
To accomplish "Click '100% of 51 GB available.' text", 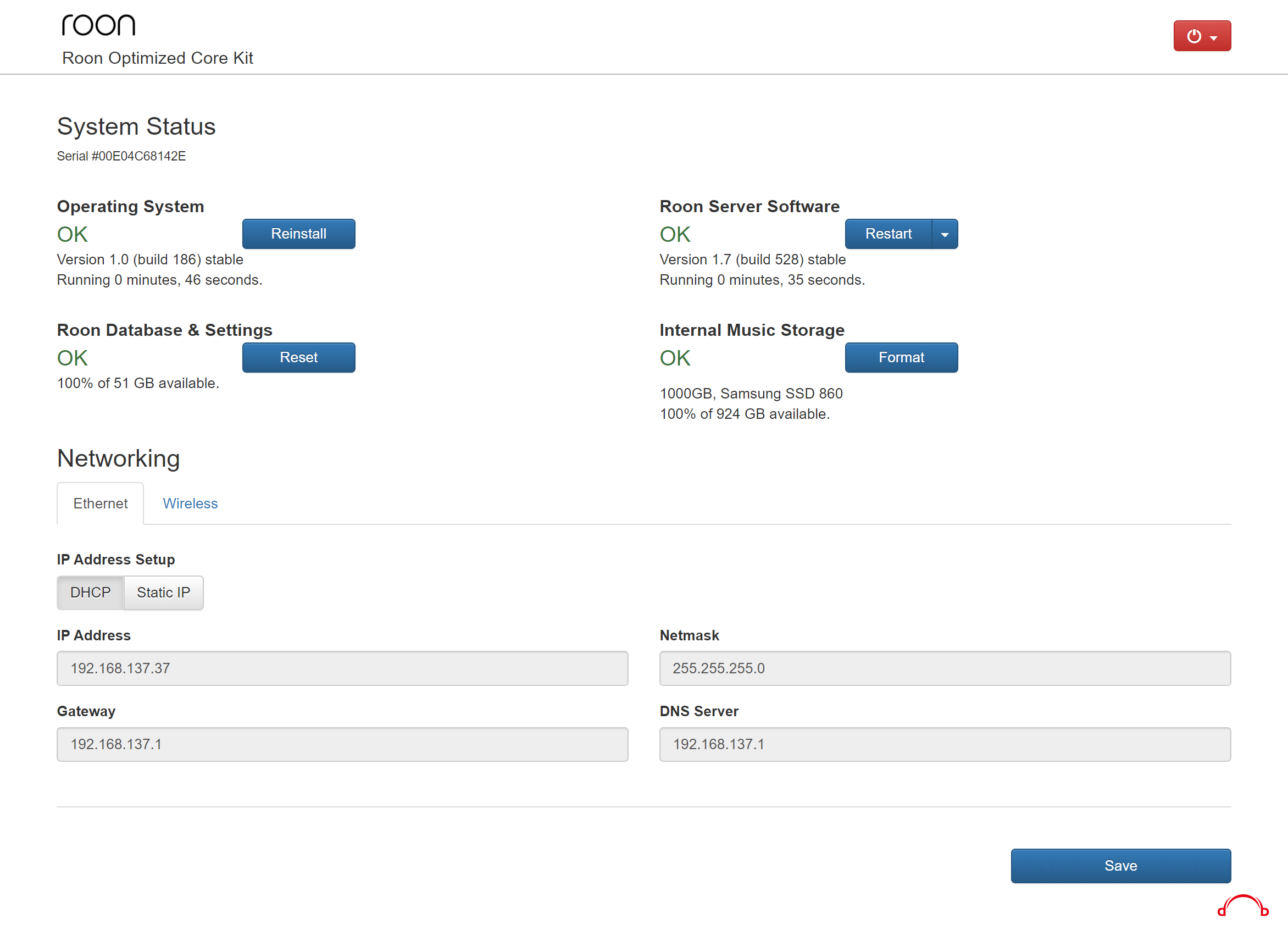I will point(138,384).
